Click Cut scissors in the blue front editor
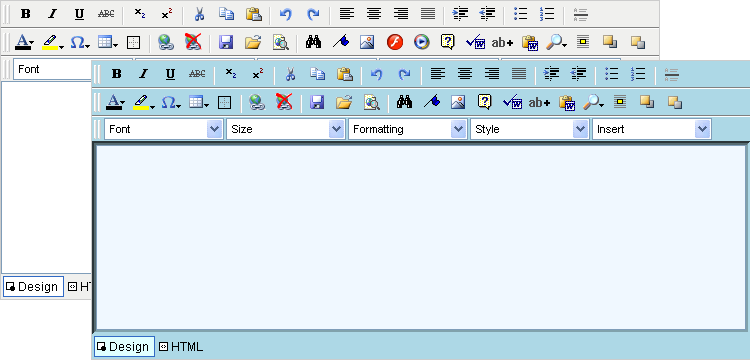This screenshot has width=750, height=360. pyautogui.click(x=290, y=74)
